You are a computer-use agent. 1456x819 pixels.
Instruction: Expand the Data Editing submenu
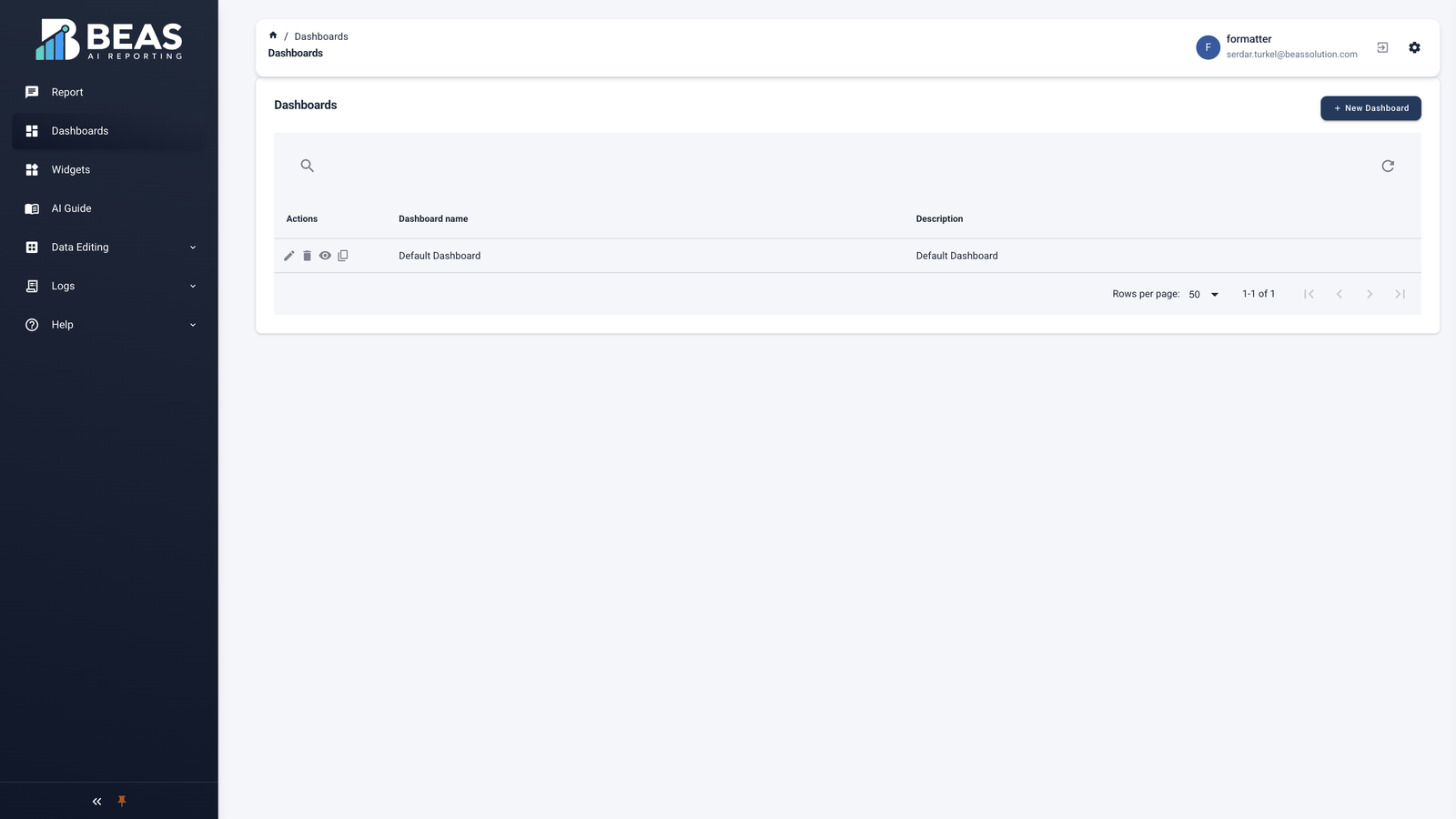[x=109, y=248]
